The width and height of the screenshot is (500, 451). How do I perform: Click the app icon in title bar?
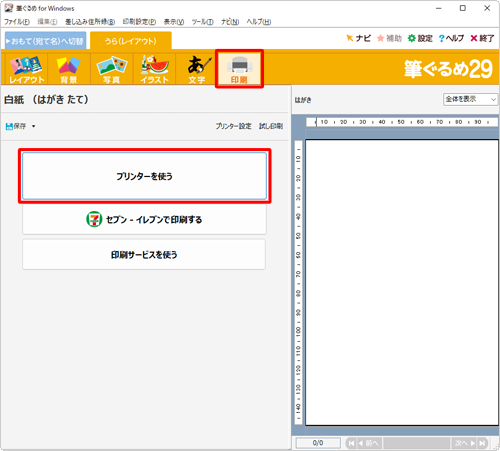click(x=9, y=8)
